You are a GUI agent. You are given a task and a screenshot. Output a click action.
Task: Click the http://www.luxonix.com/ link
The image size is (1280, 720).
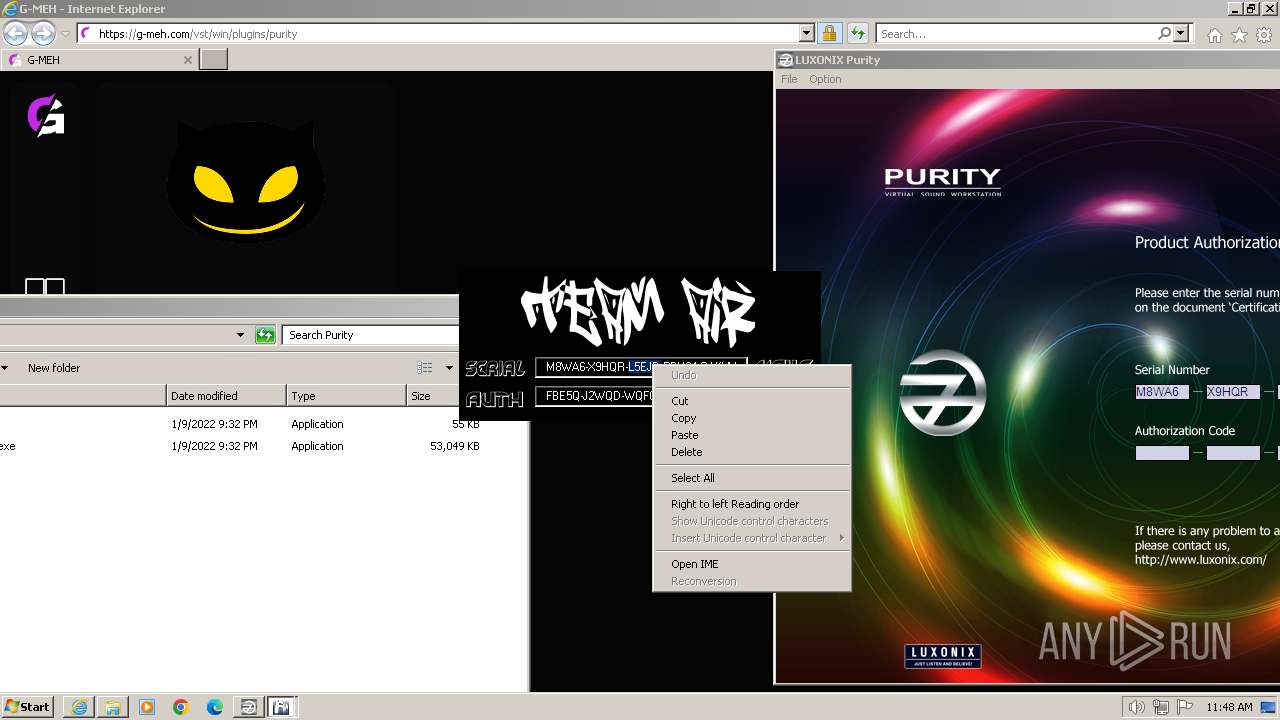click(1200, 560)
